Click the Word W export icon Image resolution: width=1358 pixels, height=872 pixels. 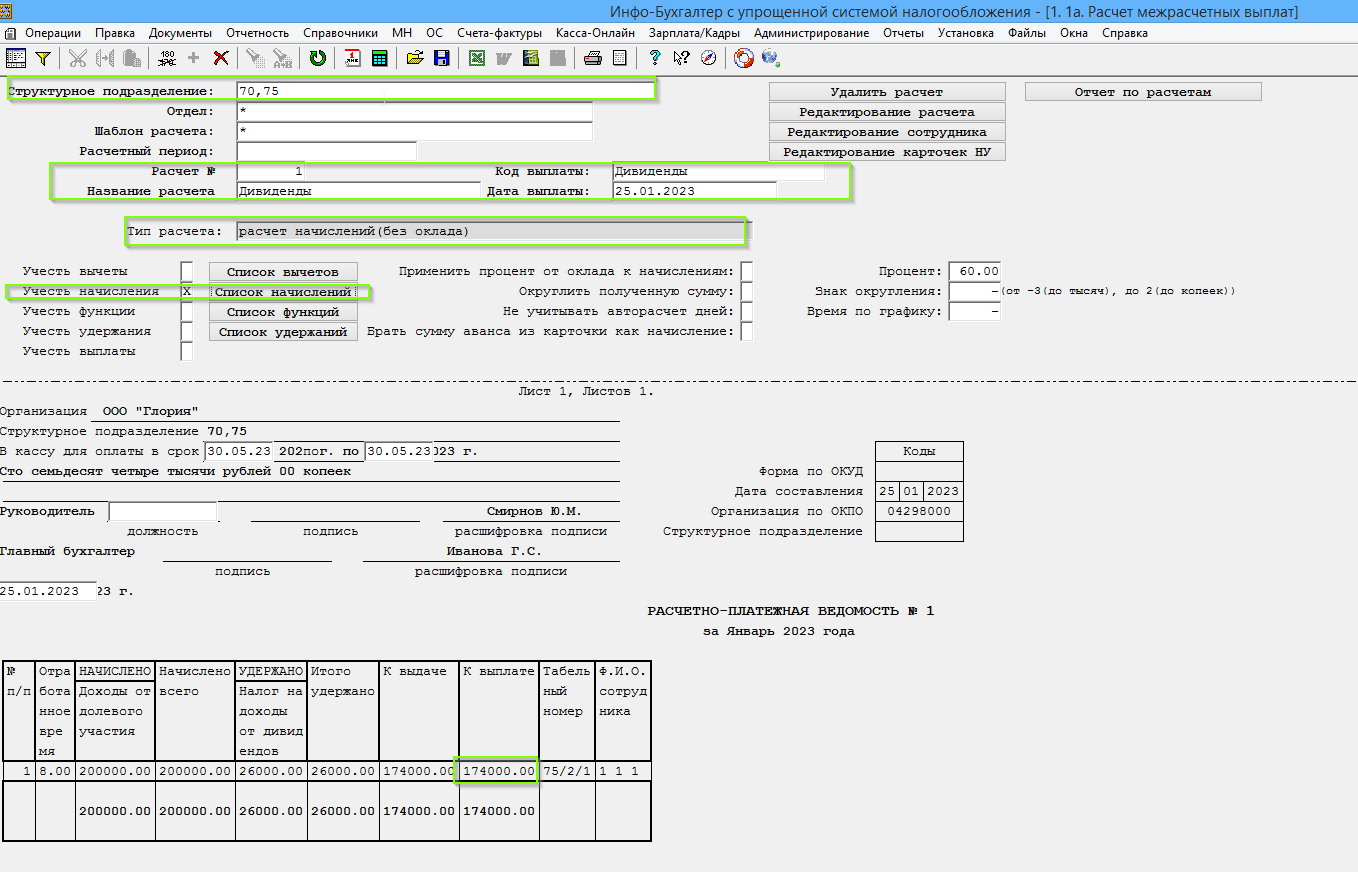click(503, 58)
